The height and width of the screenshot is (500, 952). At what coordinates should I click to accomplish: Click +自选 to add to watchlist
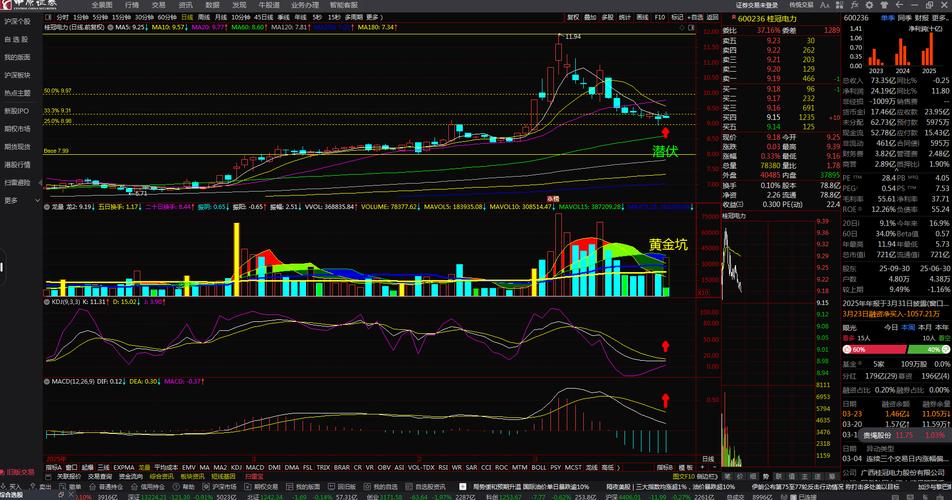697,17
